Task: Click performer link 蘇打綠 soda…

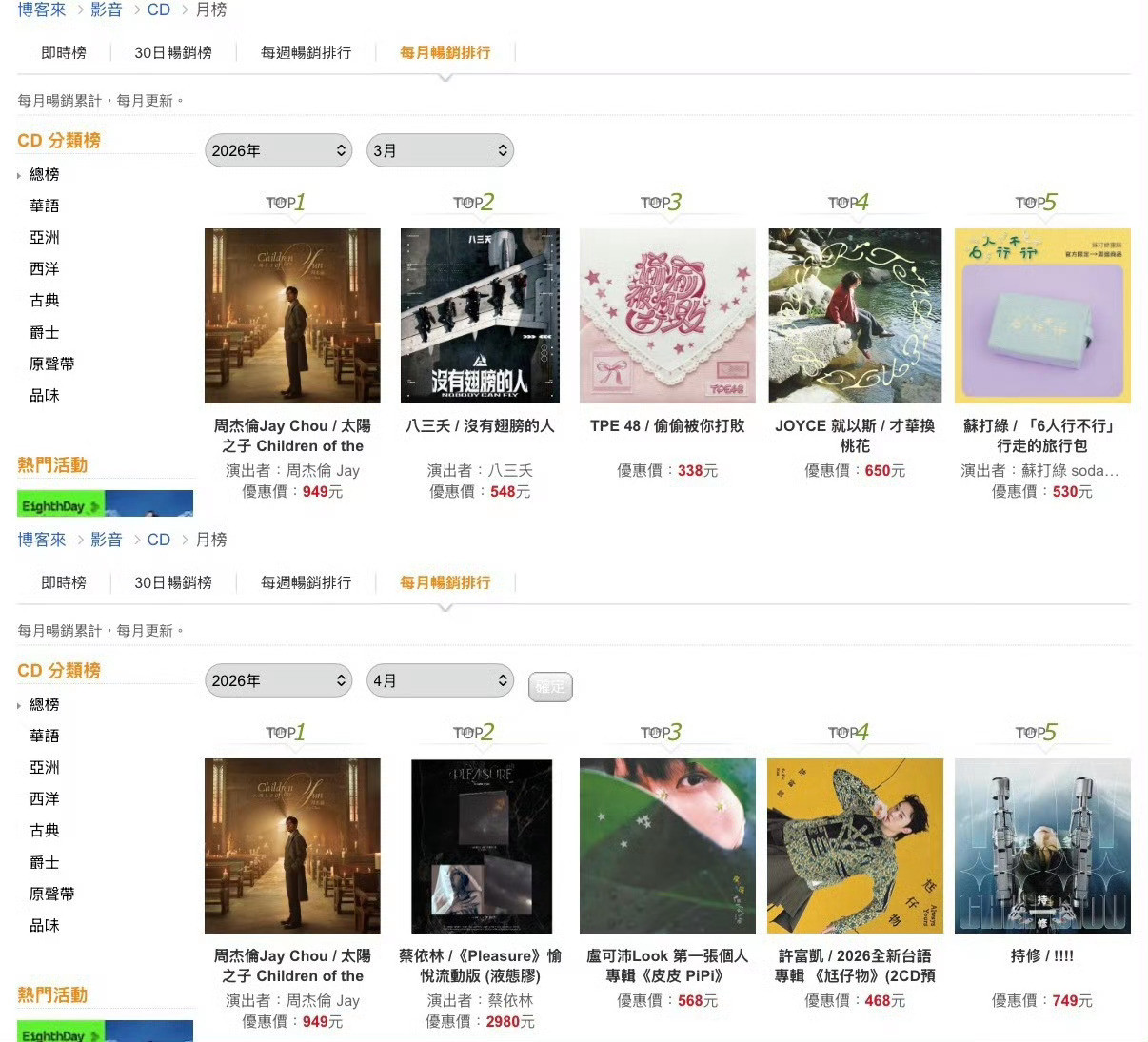Action: point(1070,470)
